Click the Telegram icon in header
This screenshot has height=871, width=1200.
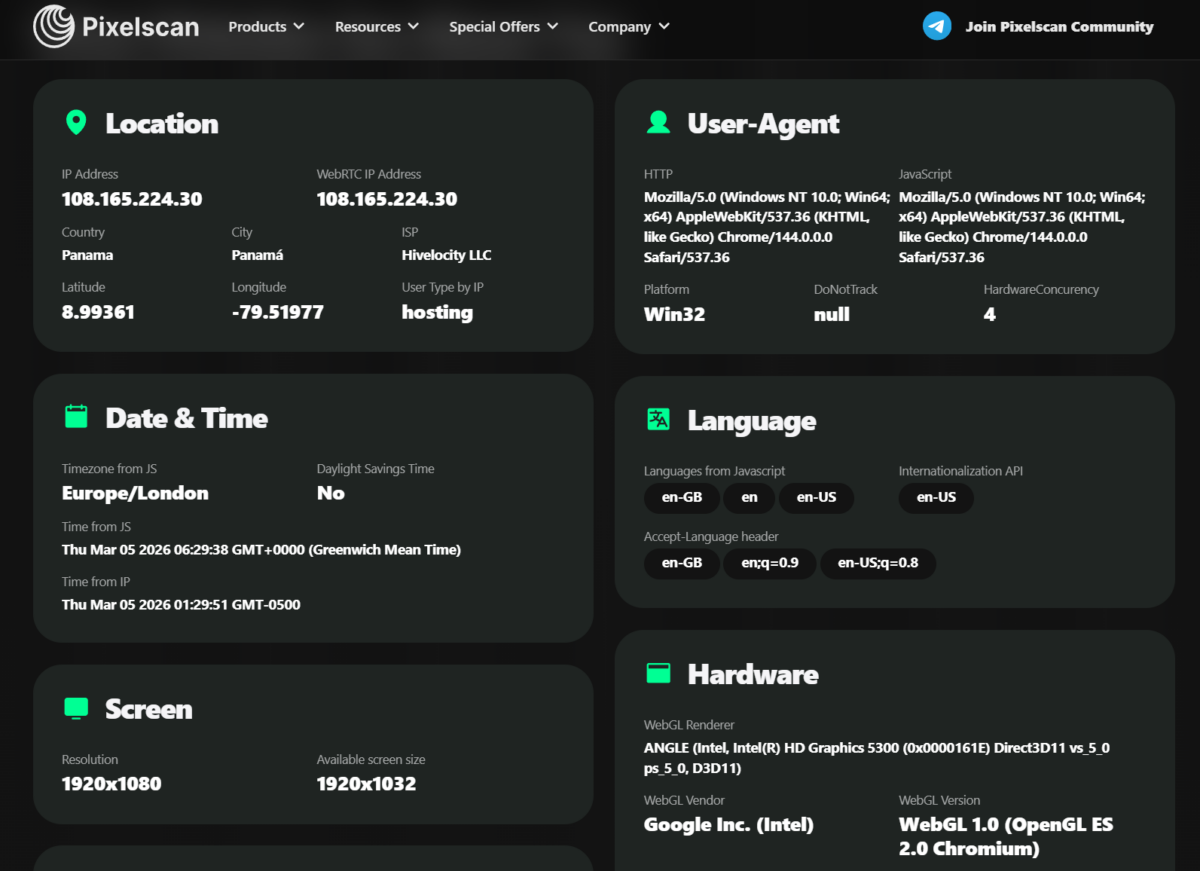click(937, 27)
